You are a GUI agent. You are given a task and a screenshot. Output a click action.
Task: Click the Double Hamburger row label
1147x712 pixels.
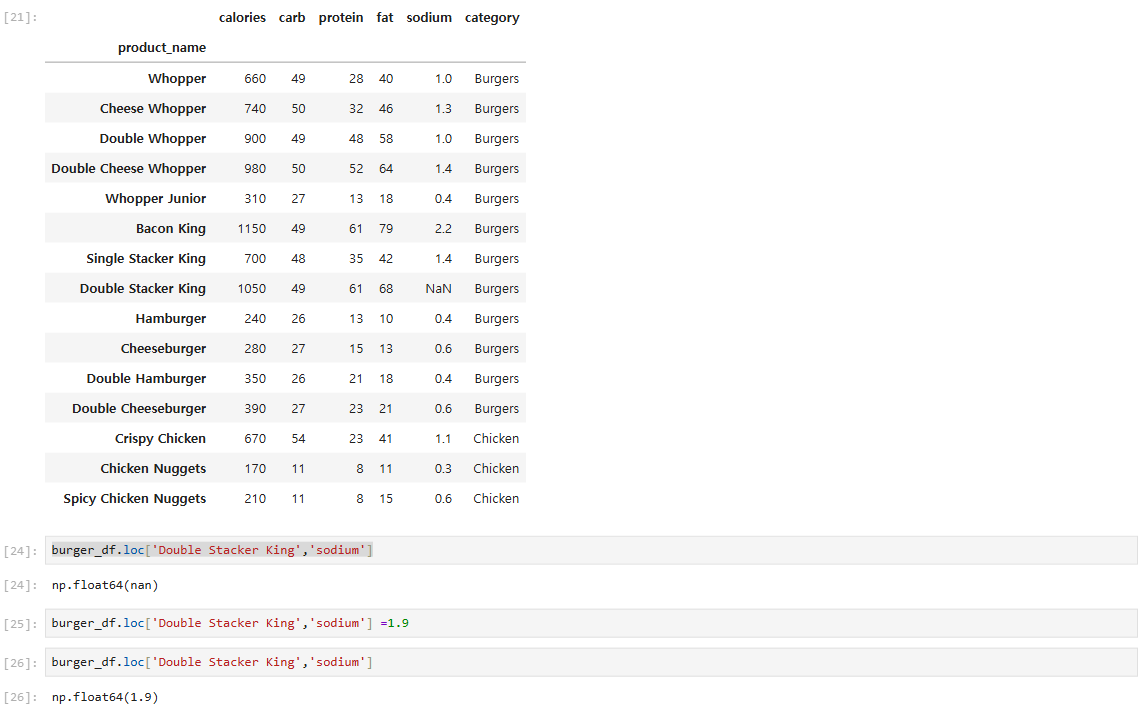(146, 378)
